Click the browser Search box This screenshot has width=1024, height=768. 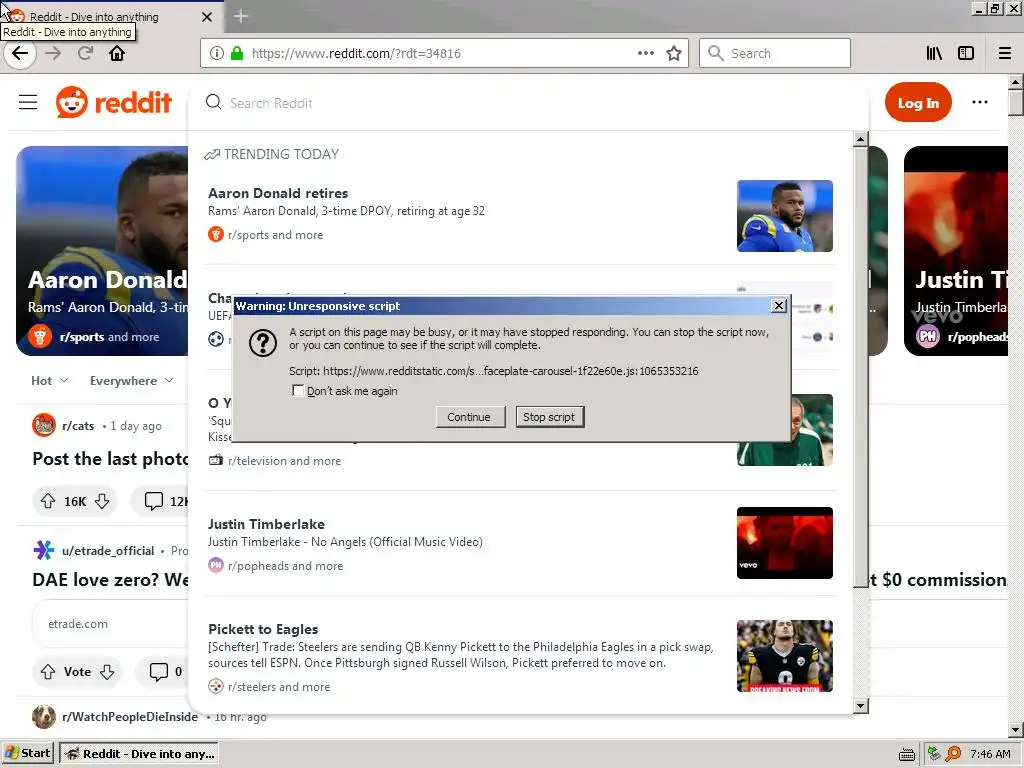coord(775,54)
